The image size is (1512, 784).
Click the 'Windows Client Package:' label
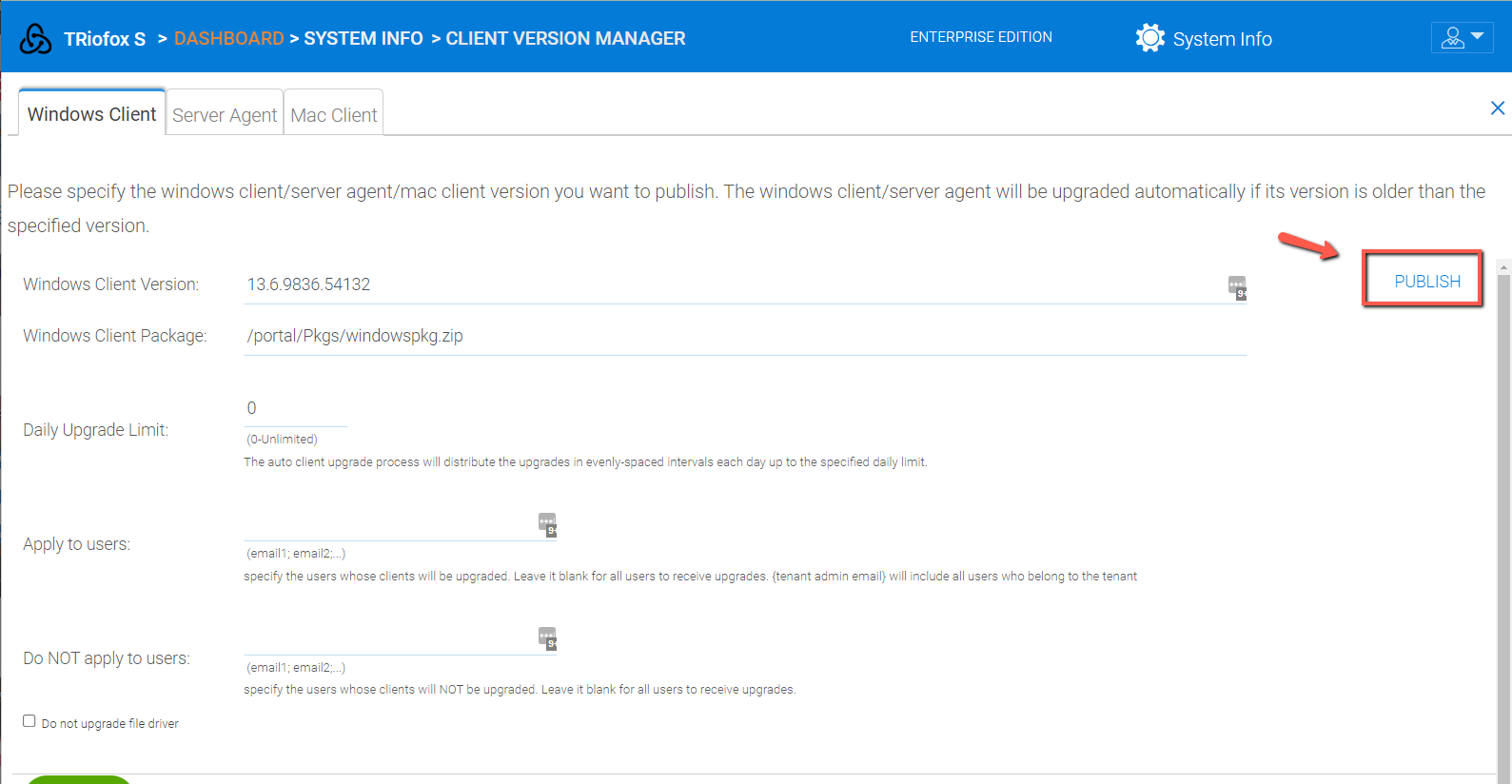115,336
